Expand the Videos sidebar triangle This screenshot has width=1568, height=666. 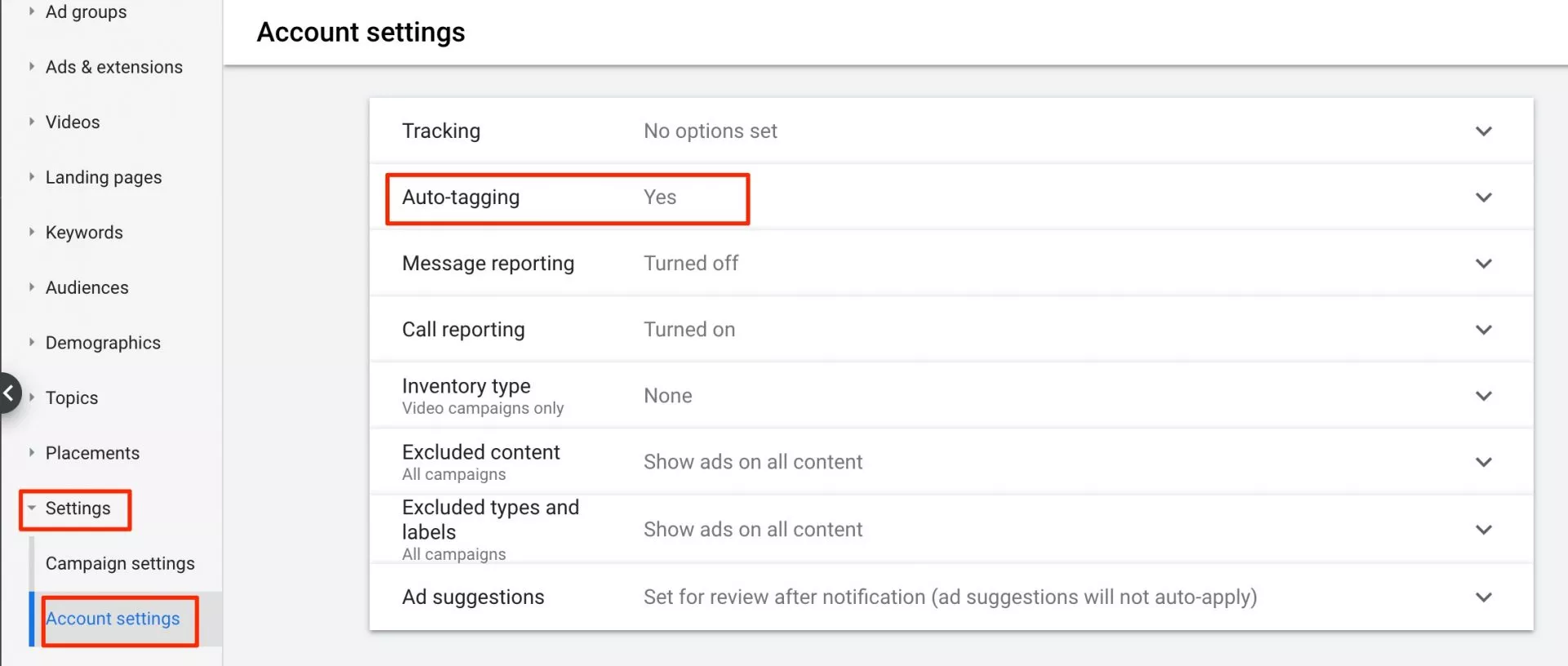click(32, 122)
